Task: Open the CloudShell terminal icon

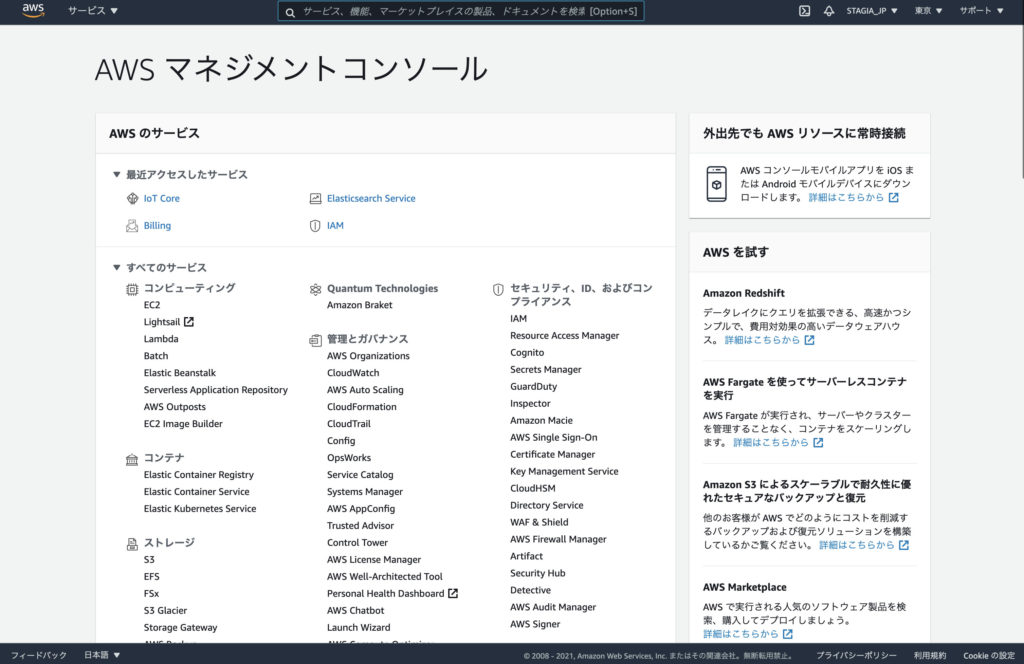Action: [x=804, y=11]
